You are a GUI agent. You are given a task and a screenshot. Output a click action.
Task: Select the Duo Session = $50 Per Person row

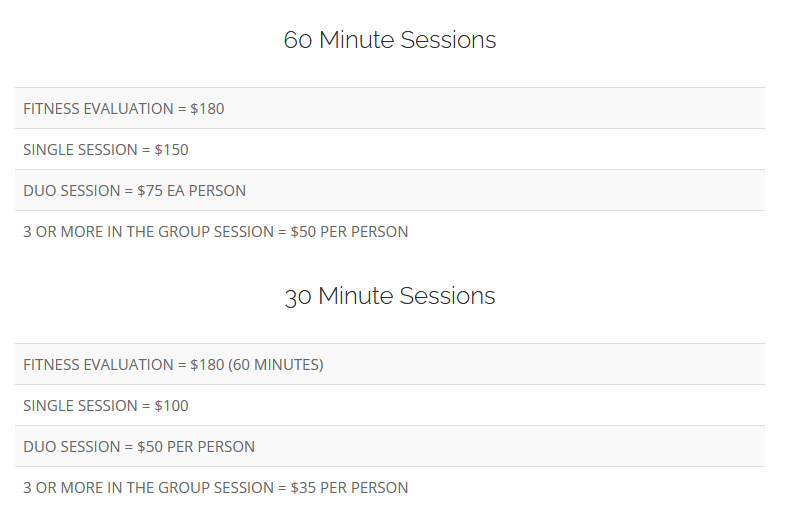tap(390, 447)
